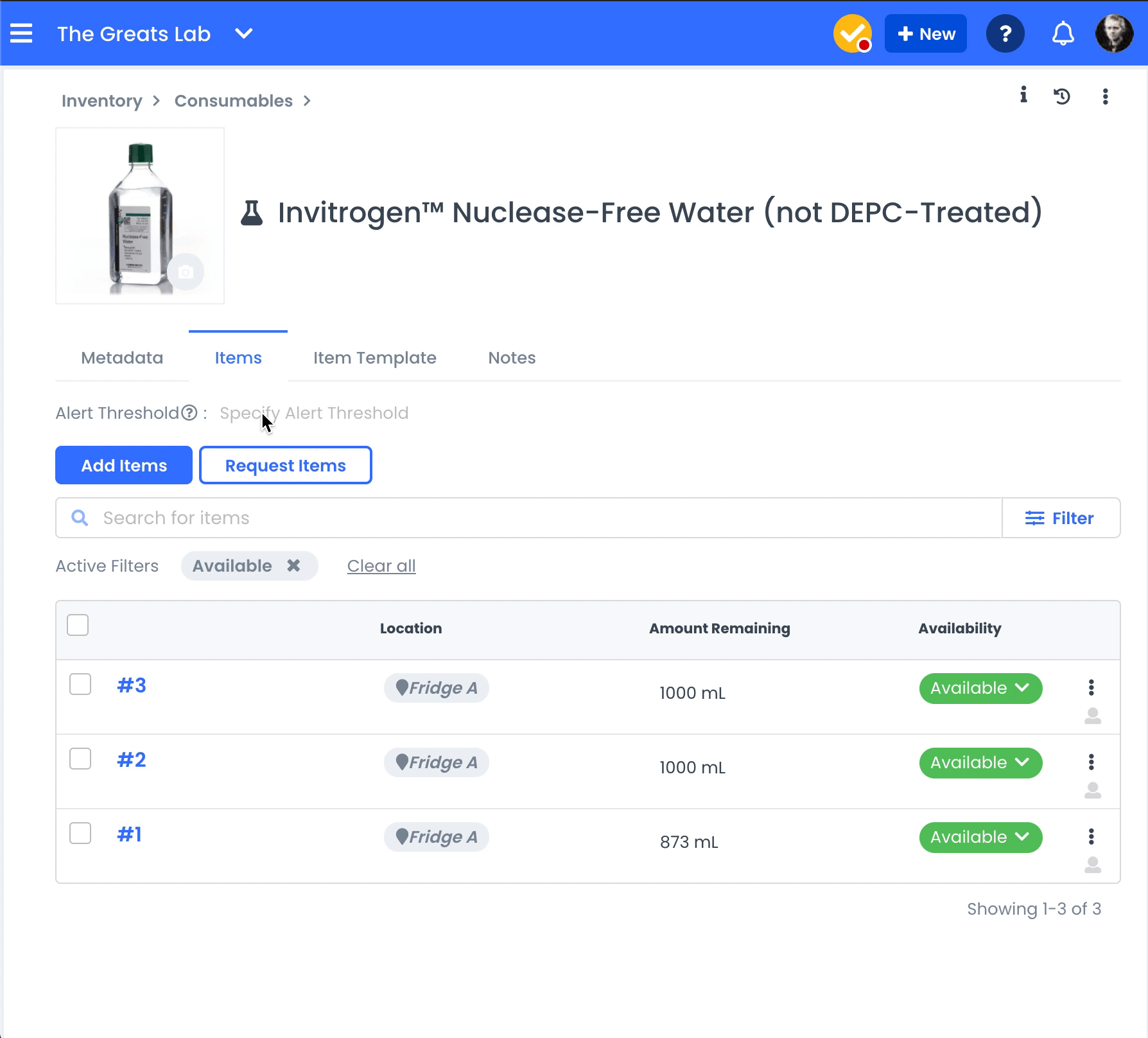Open item #3 link

click(x=132, y=685)
